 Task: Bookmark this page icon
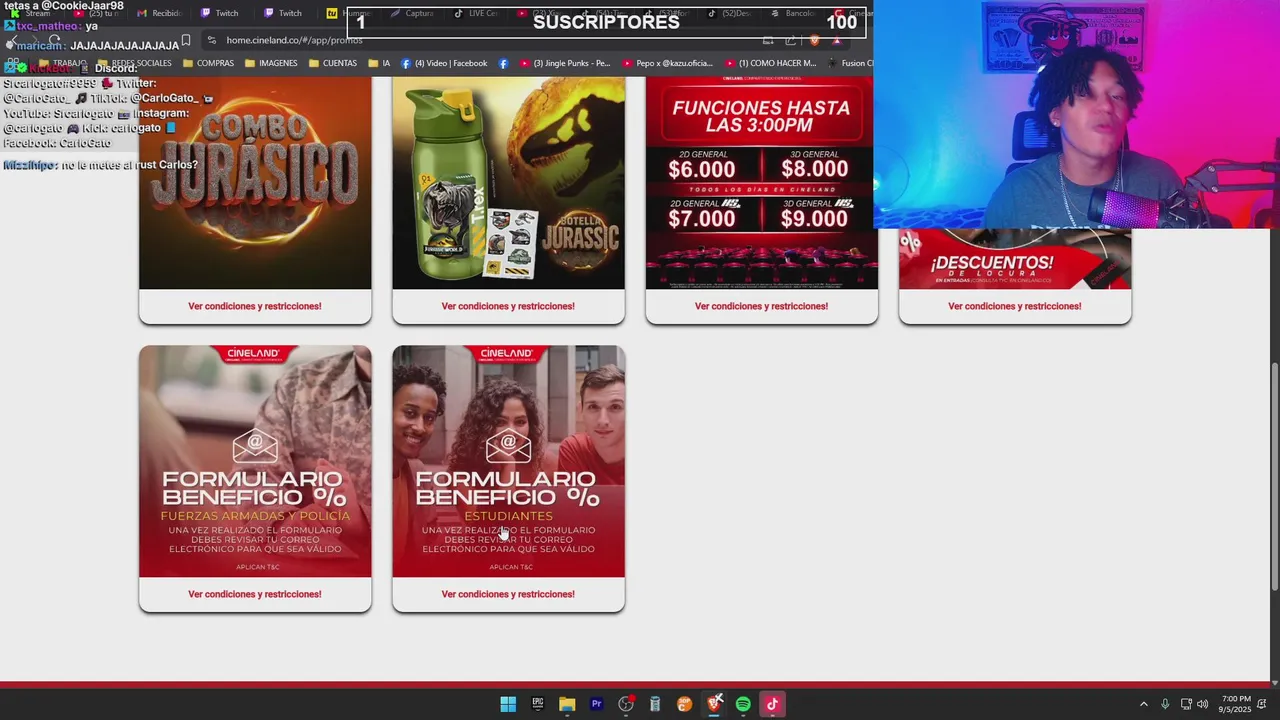pyautogui.click(x=186, y=40)
